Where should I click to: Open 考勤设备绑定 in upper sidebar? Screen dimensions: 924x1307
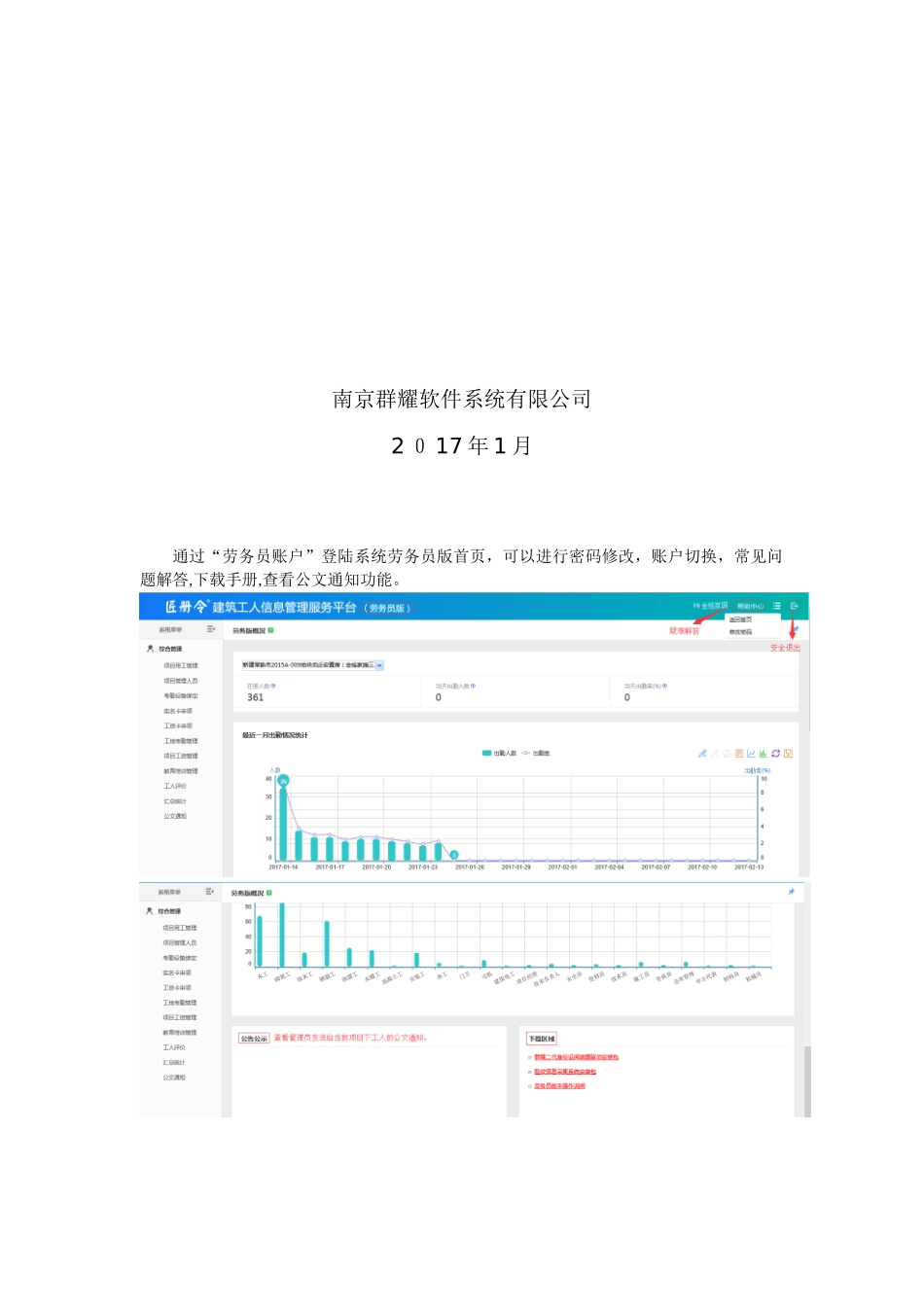pos(180,696)
